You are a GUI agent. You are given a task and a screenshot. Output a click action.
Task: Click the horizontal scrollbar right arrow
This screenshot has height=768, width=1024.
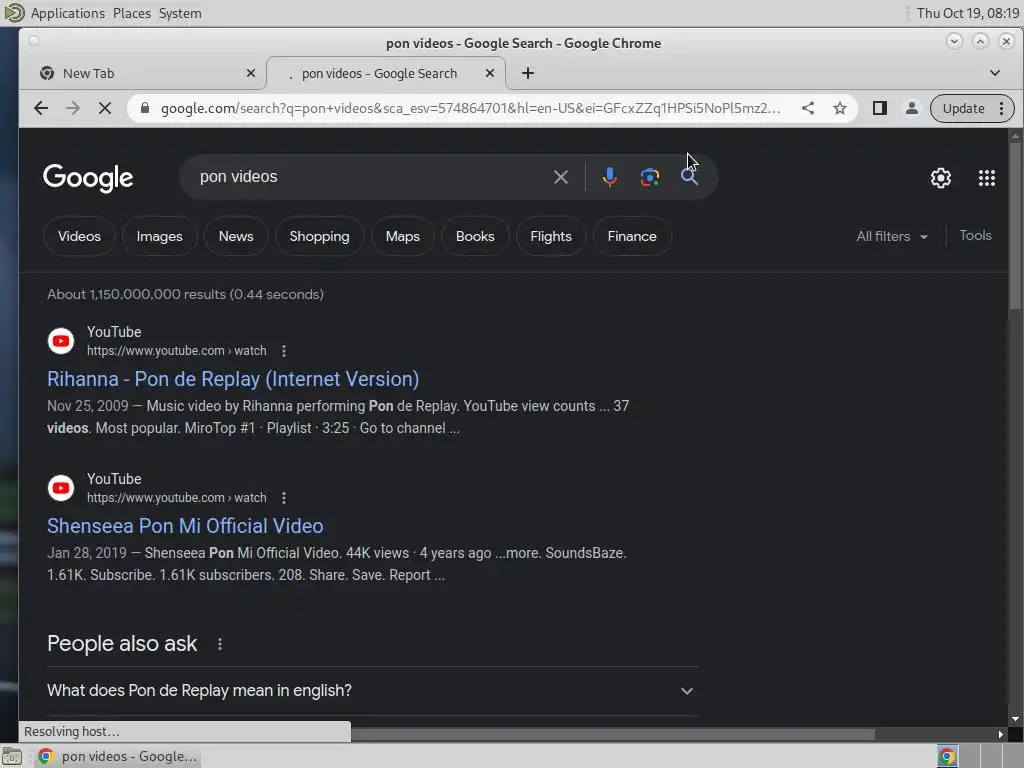(1000, 734)
